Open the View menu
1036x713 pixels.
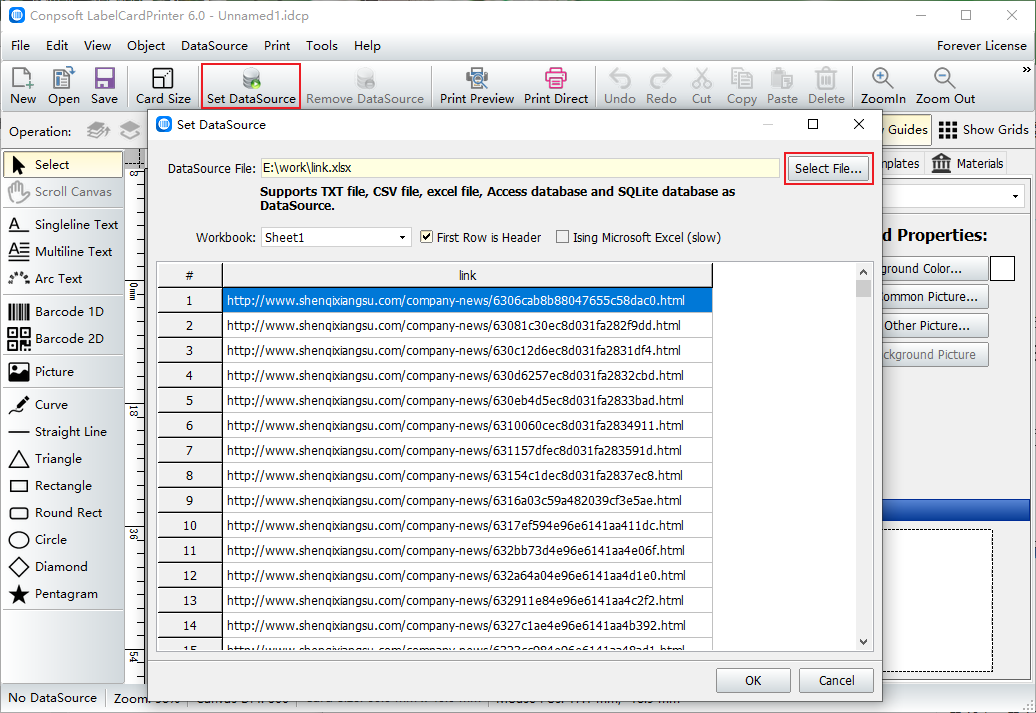coord(97,46)
